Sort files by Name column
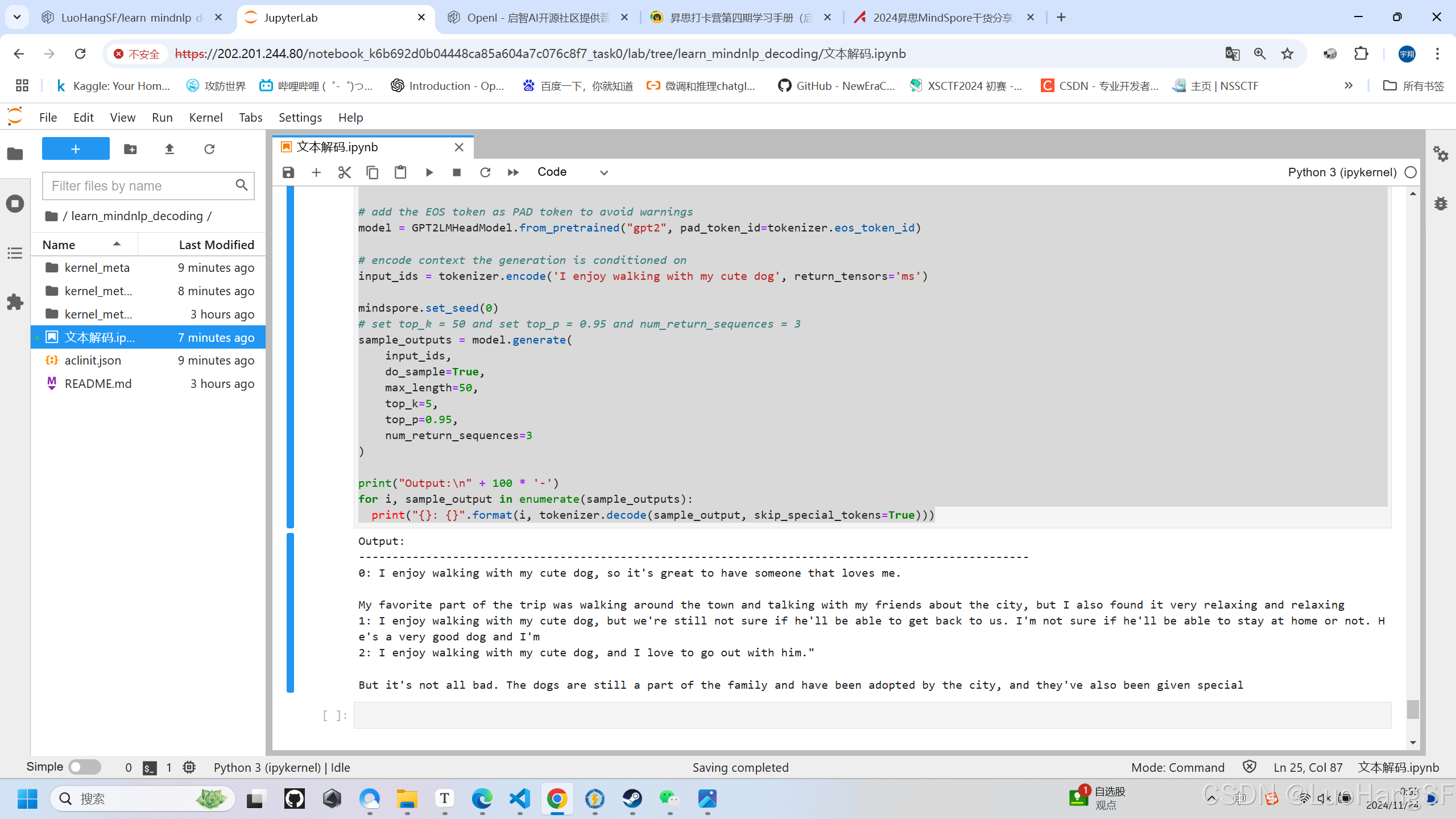The height and width of the screenshot is (819, 1456). [x=84, y=245]
